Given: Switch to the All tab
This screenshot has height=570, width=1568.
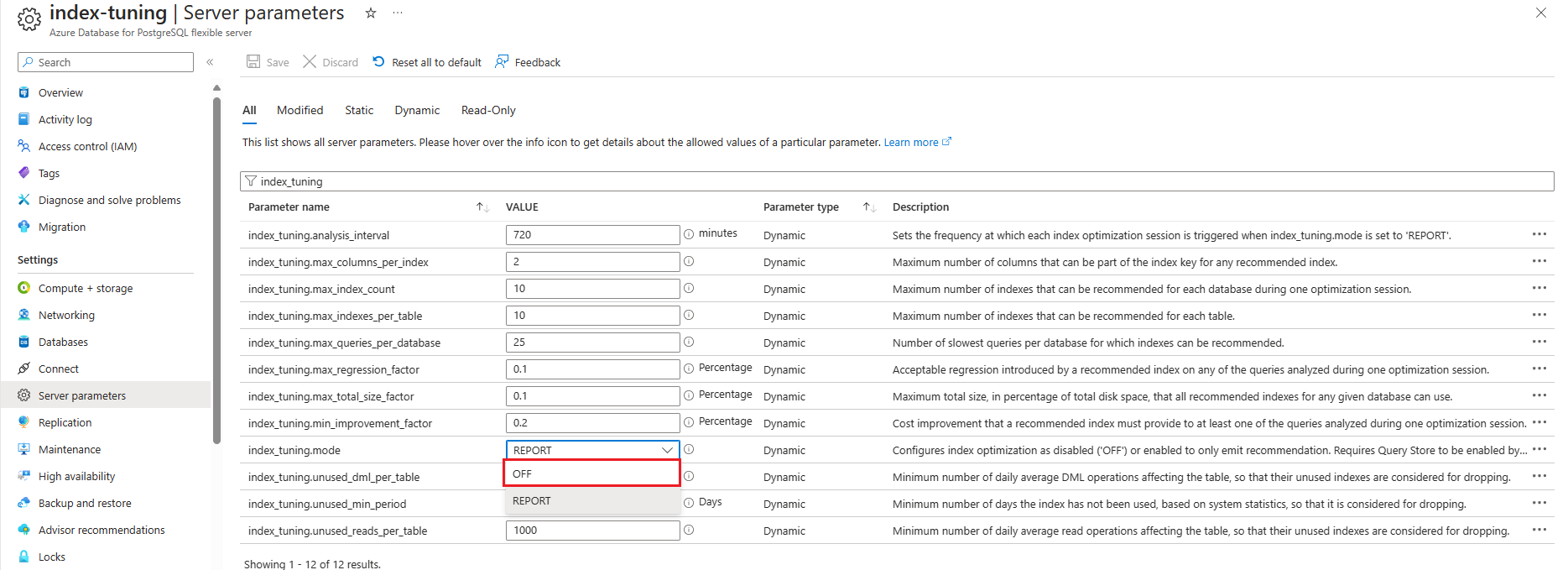Looking at the screenshot, I should (x=249, y=110).
